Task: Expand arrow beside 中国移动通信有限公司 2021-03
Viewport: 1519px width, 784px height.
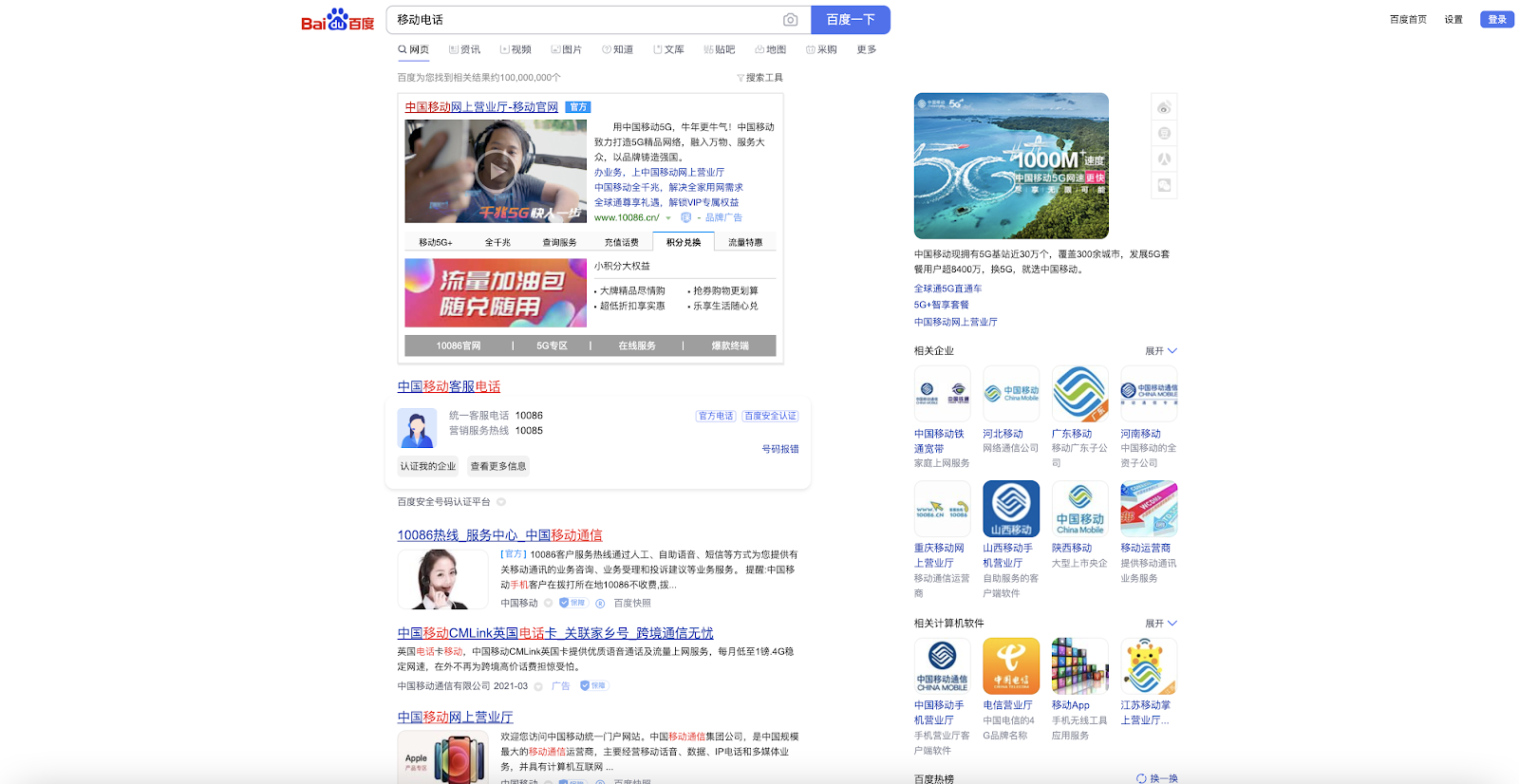Action: (538, 686)
